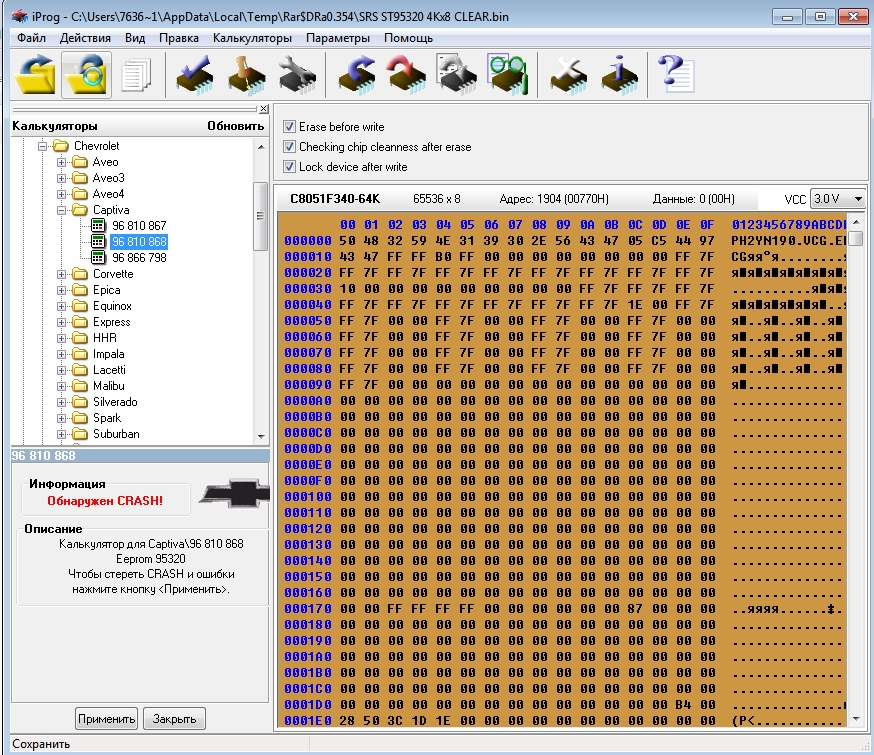874x755 pixels.
Task: Expand the Aveo folder
Action: 61,163
